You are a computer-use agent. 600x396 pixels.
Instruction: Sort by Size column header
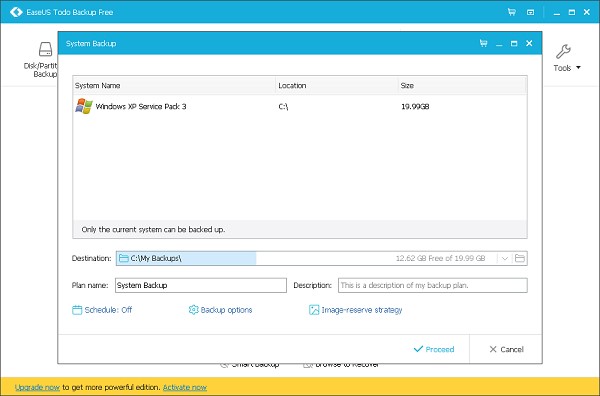(x=462, y=85)
